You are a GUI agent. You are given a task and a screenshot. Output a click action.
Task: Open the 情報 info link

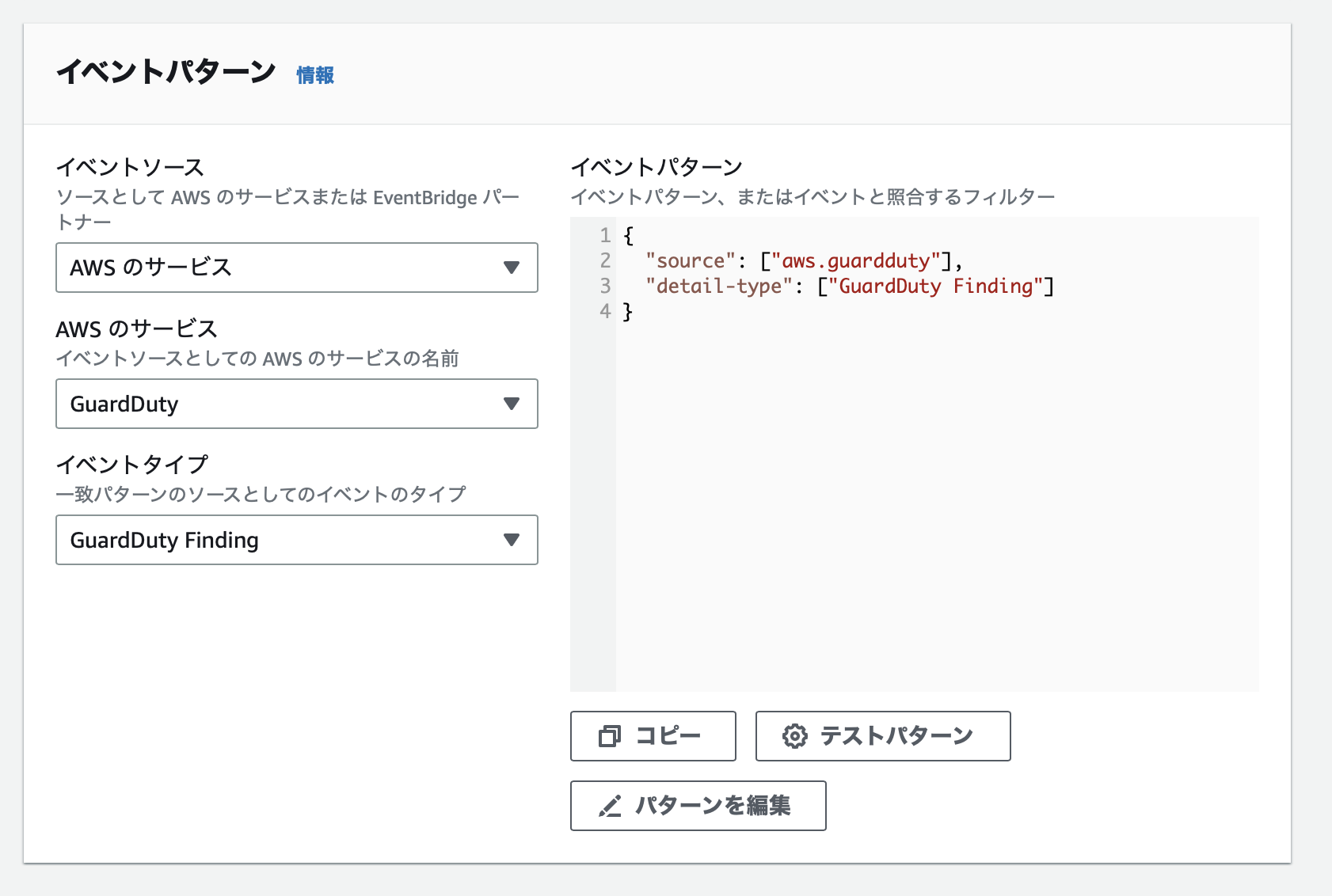[x=315, y=75]
